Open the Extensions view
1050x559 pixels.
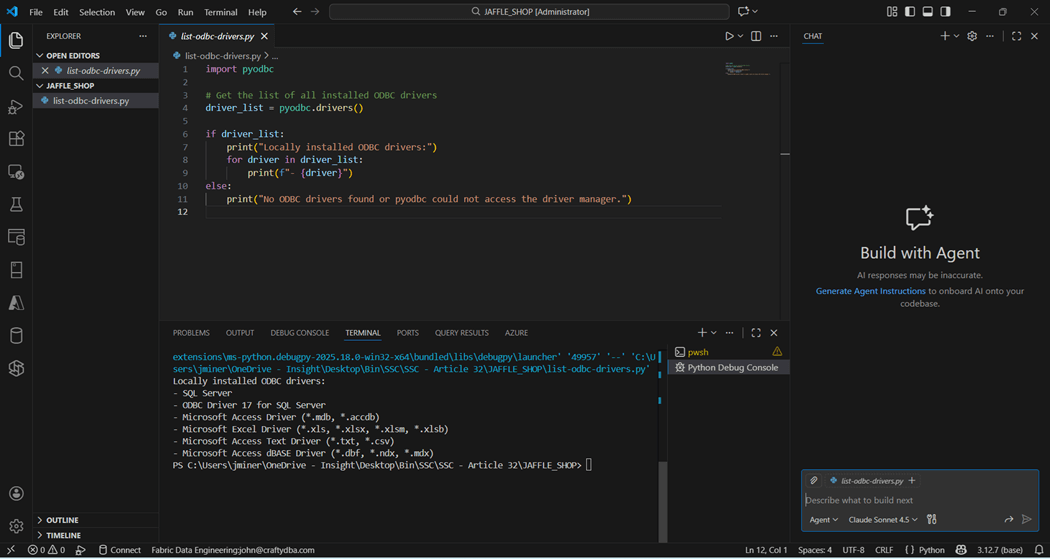tap(16, 139)
